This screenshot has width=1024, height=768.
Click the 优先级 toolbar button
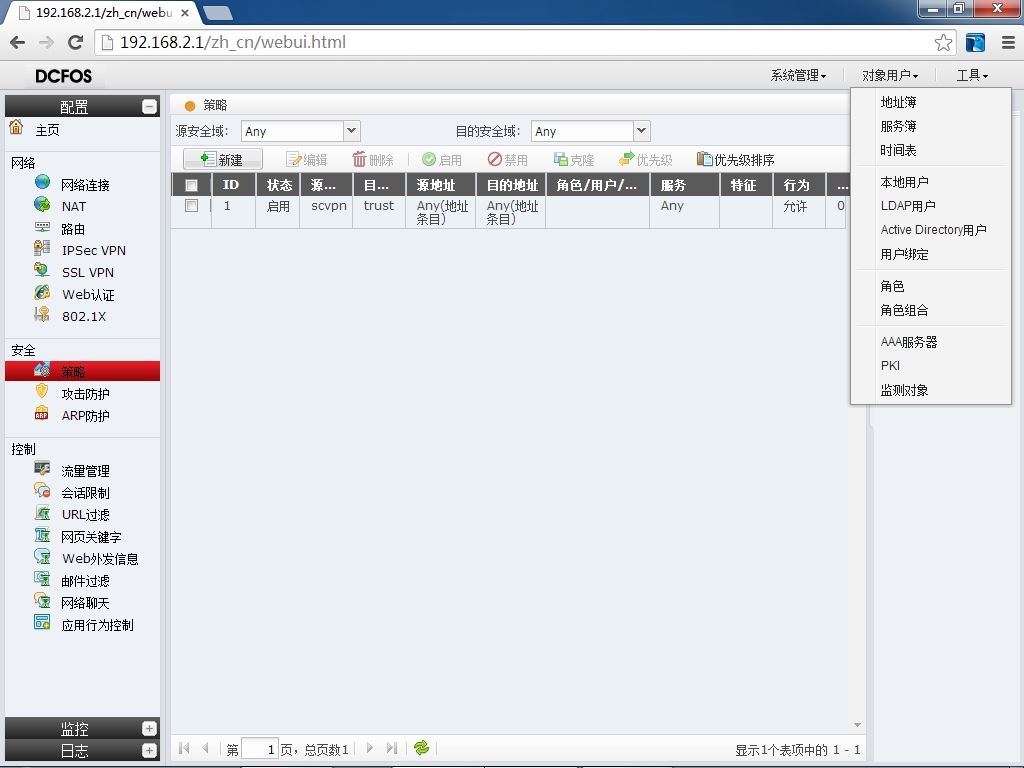(x=645, y=159)
